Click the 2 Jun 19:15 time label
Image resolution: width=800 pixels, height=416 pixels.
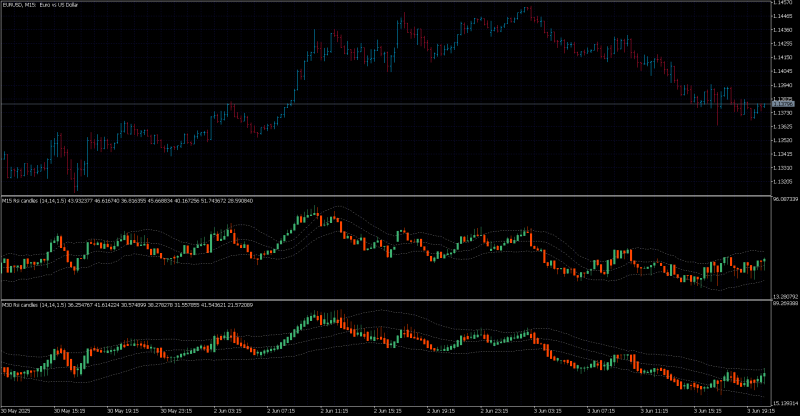pyautogui.click(x=441, y=410)
